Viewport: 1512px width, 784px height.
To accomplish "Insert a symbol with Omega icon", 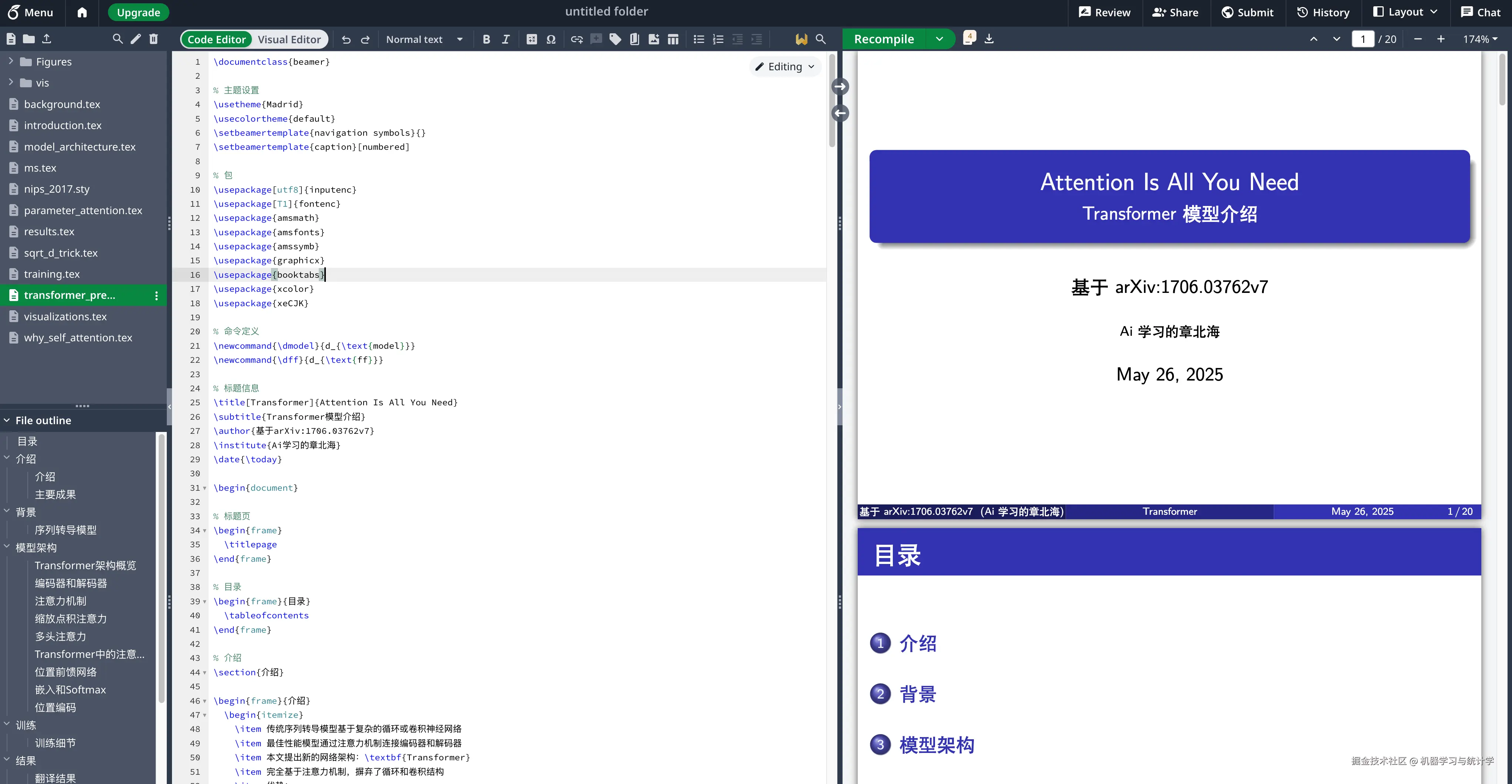I will (551, 39).
